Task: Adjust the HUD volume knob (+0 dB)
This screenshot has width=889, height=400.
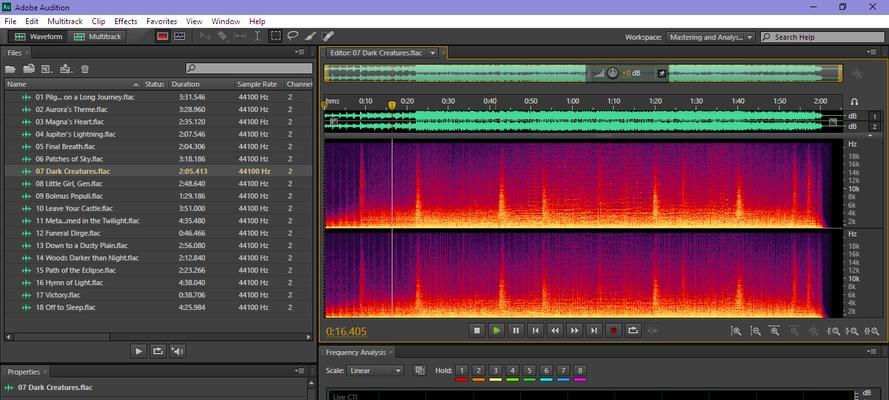Action: (612, 74)
